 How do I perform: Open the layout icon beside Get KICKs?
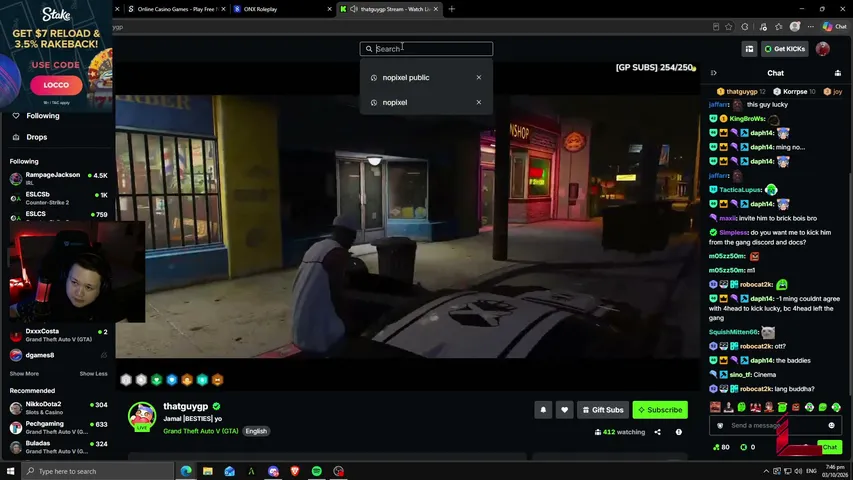pos(749,49)
